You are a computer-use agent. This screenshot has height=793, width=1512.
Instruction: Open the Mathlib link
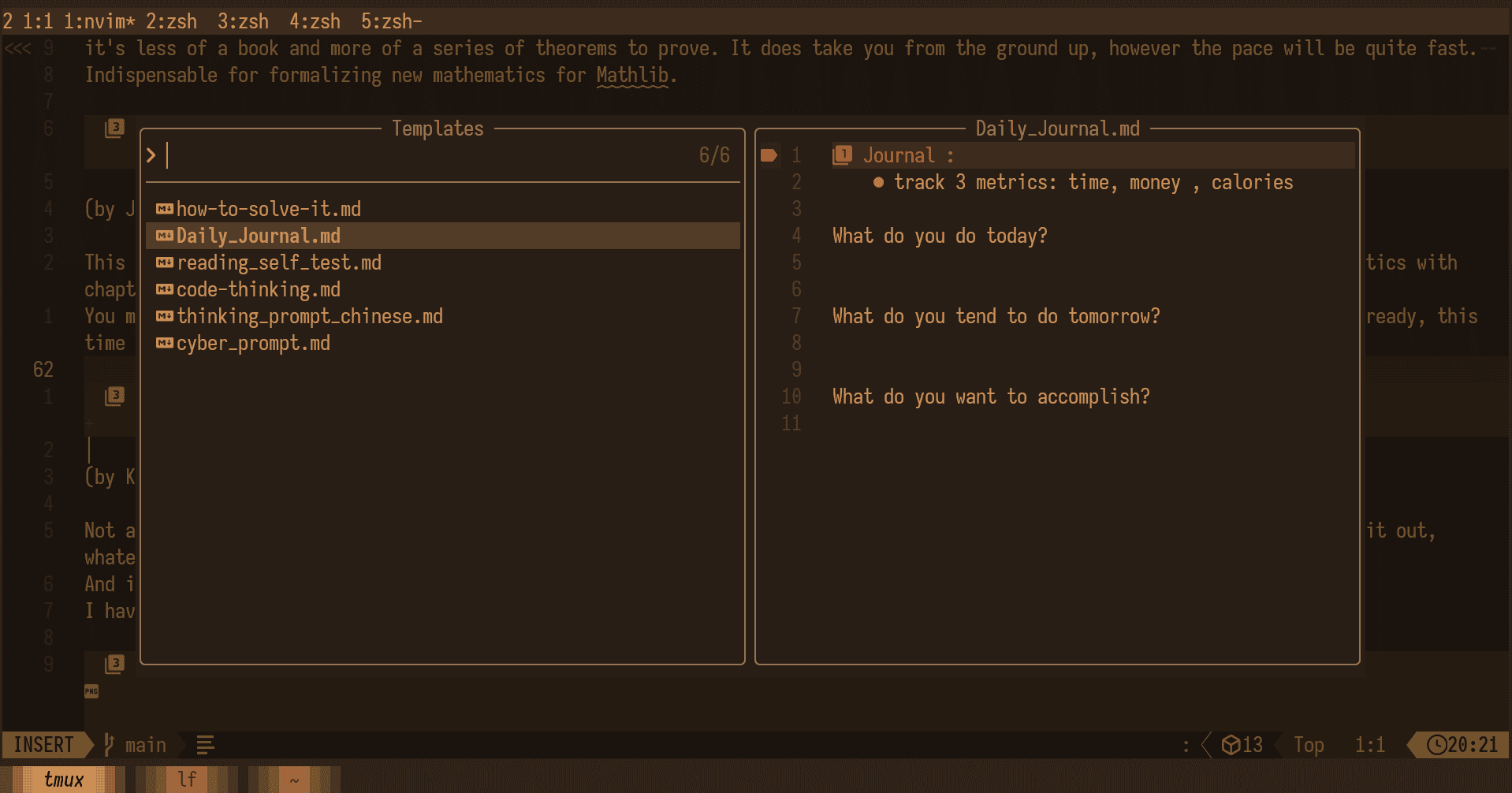click(632, 76)
